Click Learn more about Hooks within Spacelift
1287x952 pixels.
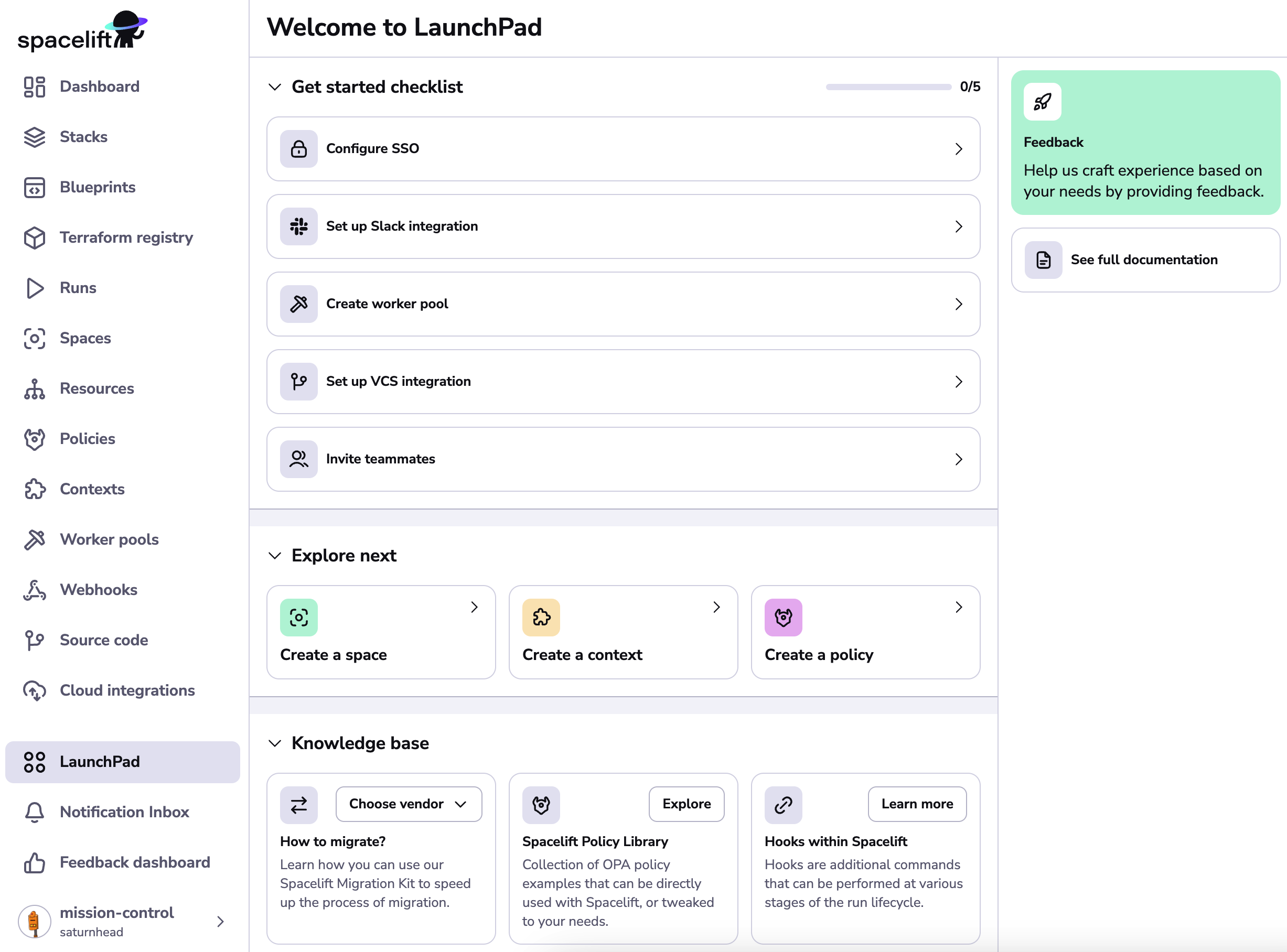917,804
